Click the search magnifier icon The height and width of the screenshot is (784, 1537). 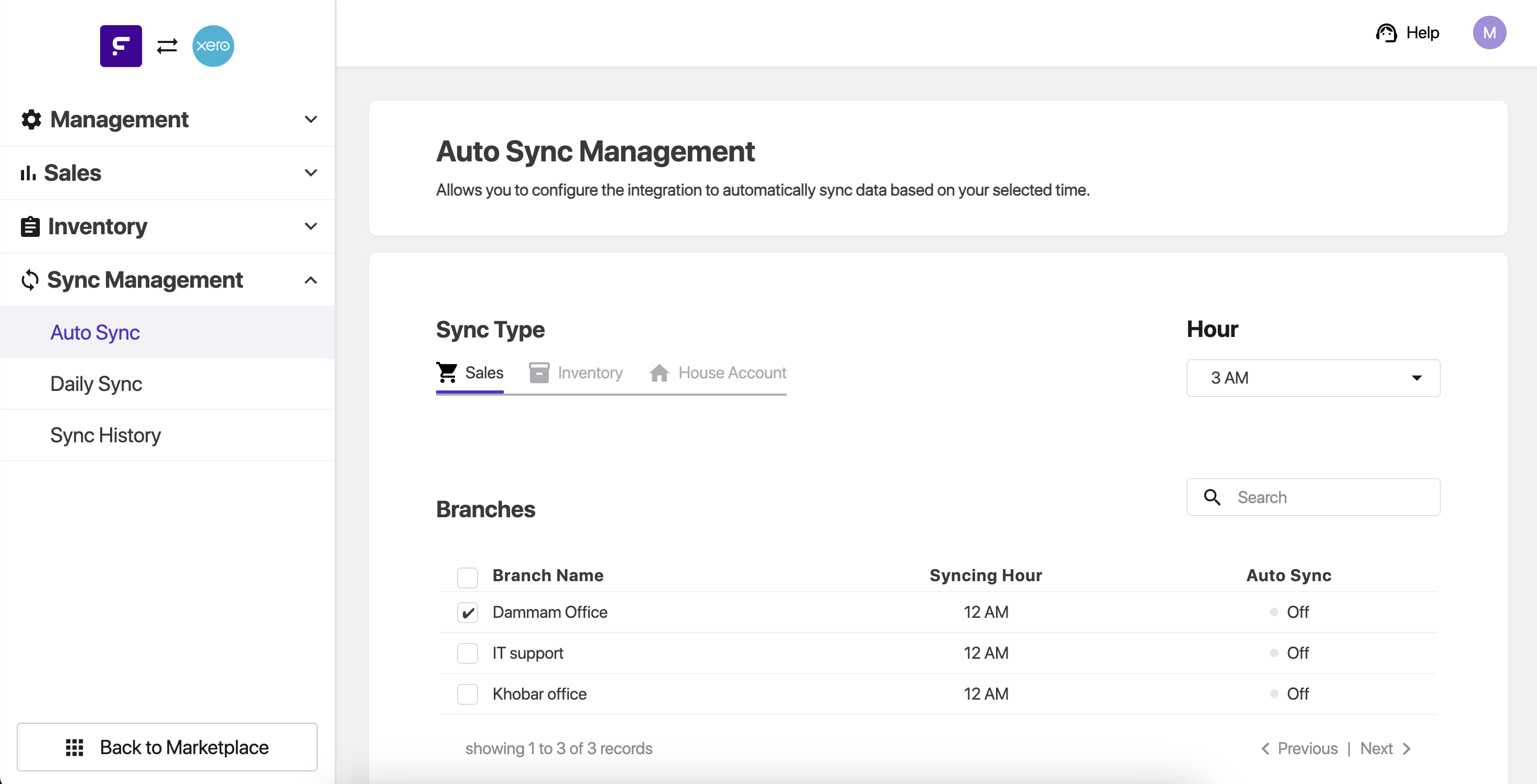[1212, 497]
